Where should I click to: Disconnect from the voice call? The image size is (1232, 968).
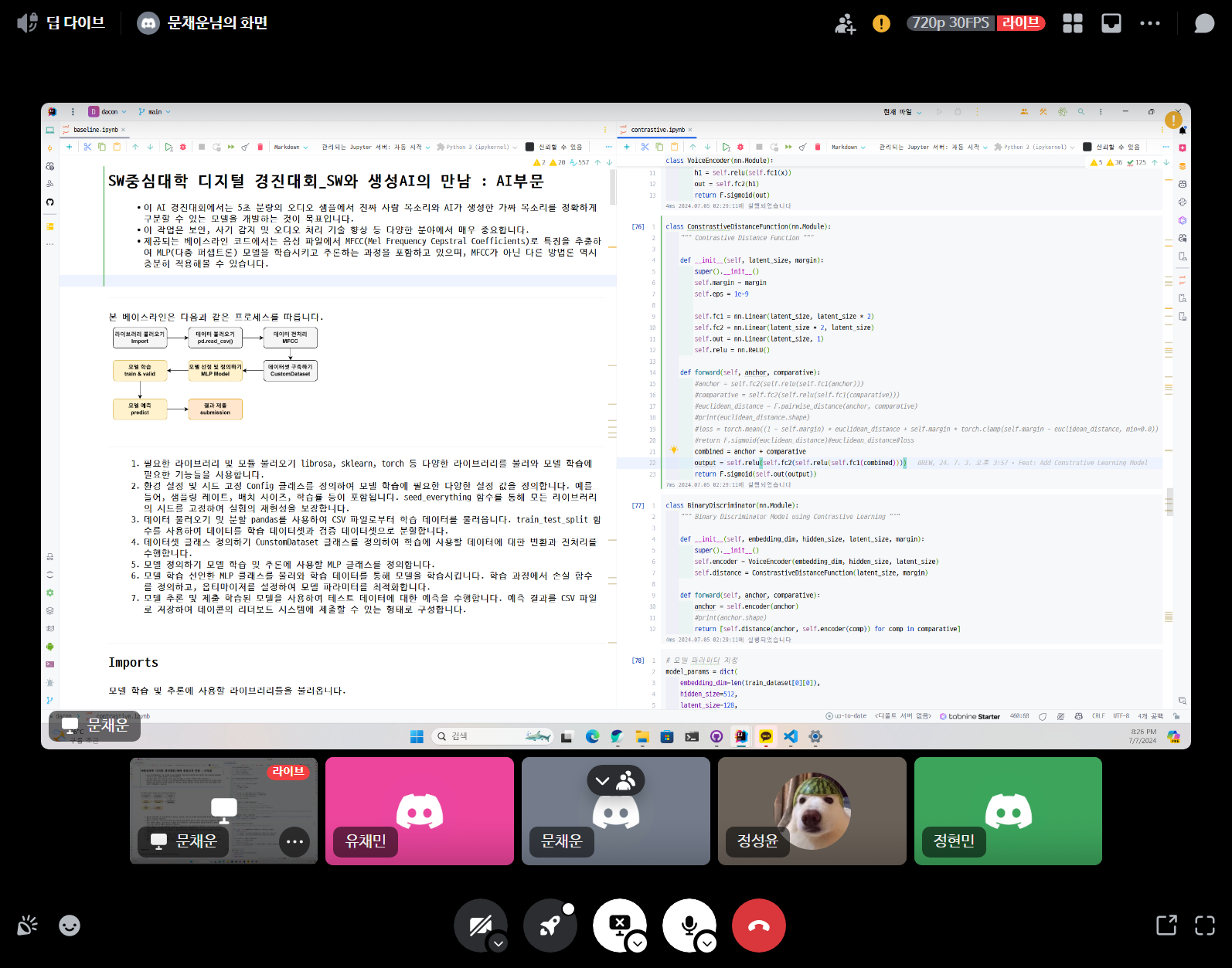[x=758, y=925]
